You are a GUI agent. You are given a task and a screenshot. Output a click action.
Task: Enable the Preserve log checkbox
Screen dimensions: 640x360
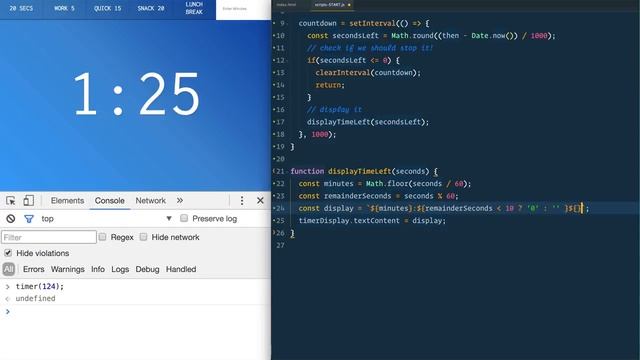[184, 218]
